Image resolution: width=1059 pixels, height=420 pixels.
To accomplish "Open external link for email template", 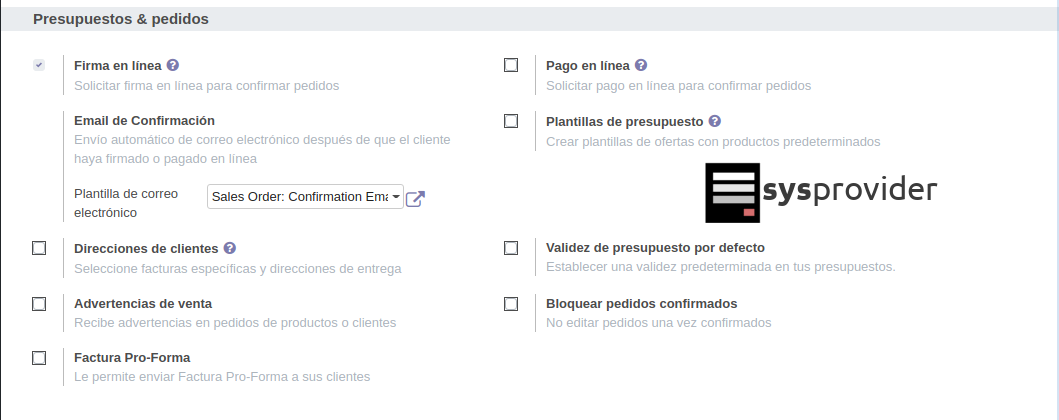I will (415, 198).
